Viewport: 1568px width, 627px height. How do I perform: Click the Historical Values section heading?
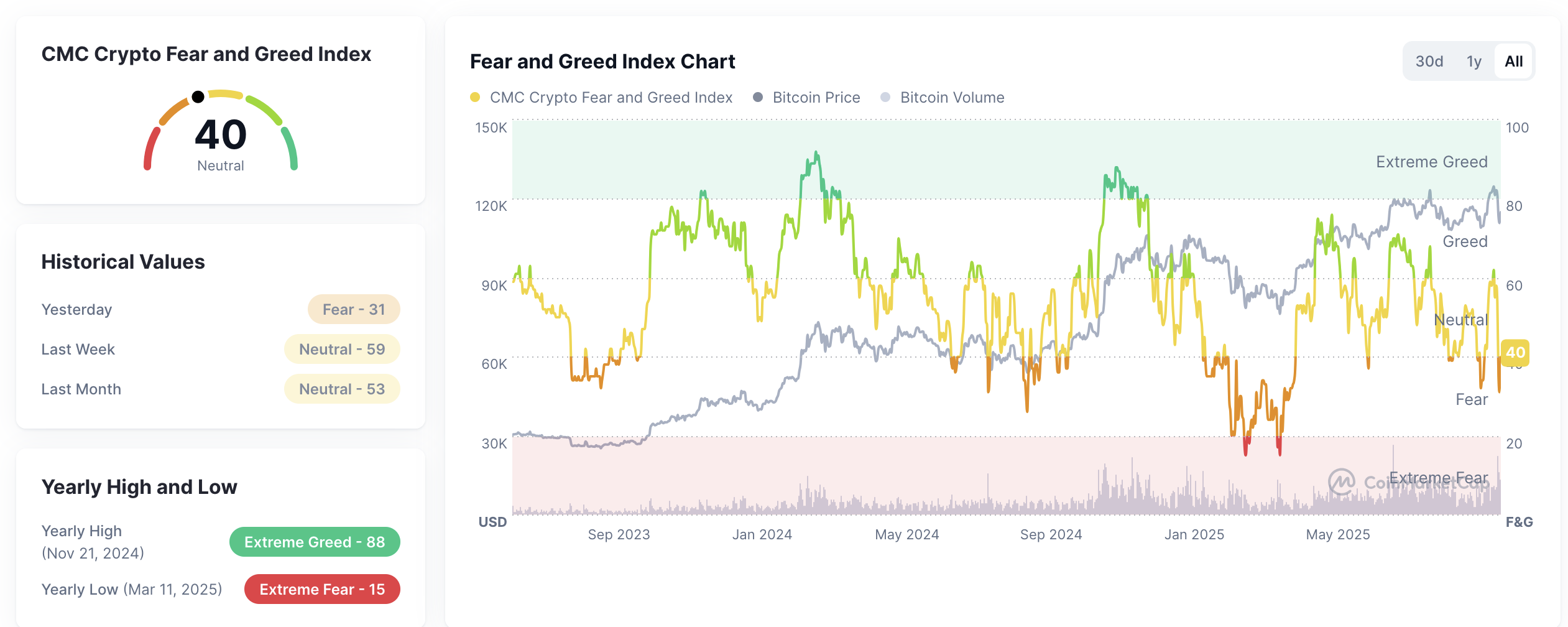122,262
